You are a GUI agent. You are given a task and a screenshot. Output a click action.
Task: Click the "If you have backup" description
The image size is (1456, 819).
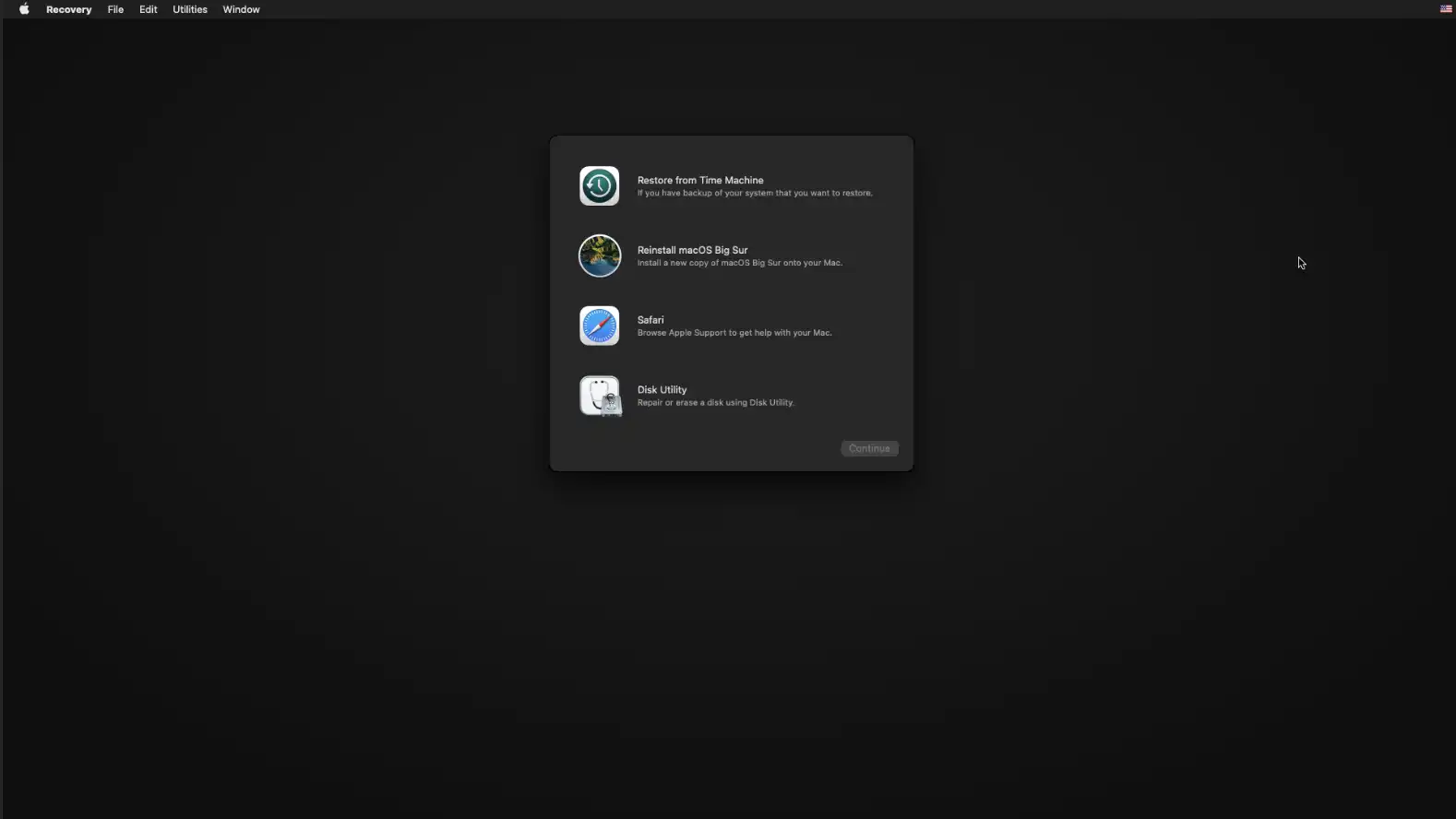(755, 194)
